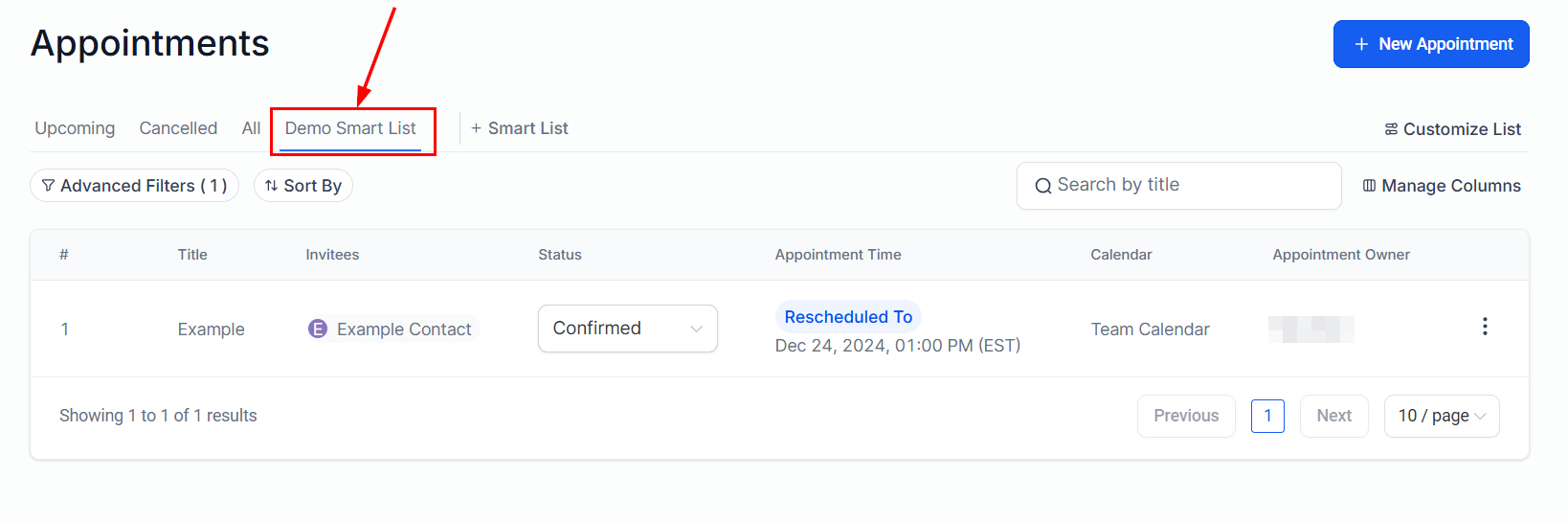The width and height of the screenshot is (1568, 522).
Task: Select the Demo Smart List tab
Action: pyautogui.click(x=350, y=128)
